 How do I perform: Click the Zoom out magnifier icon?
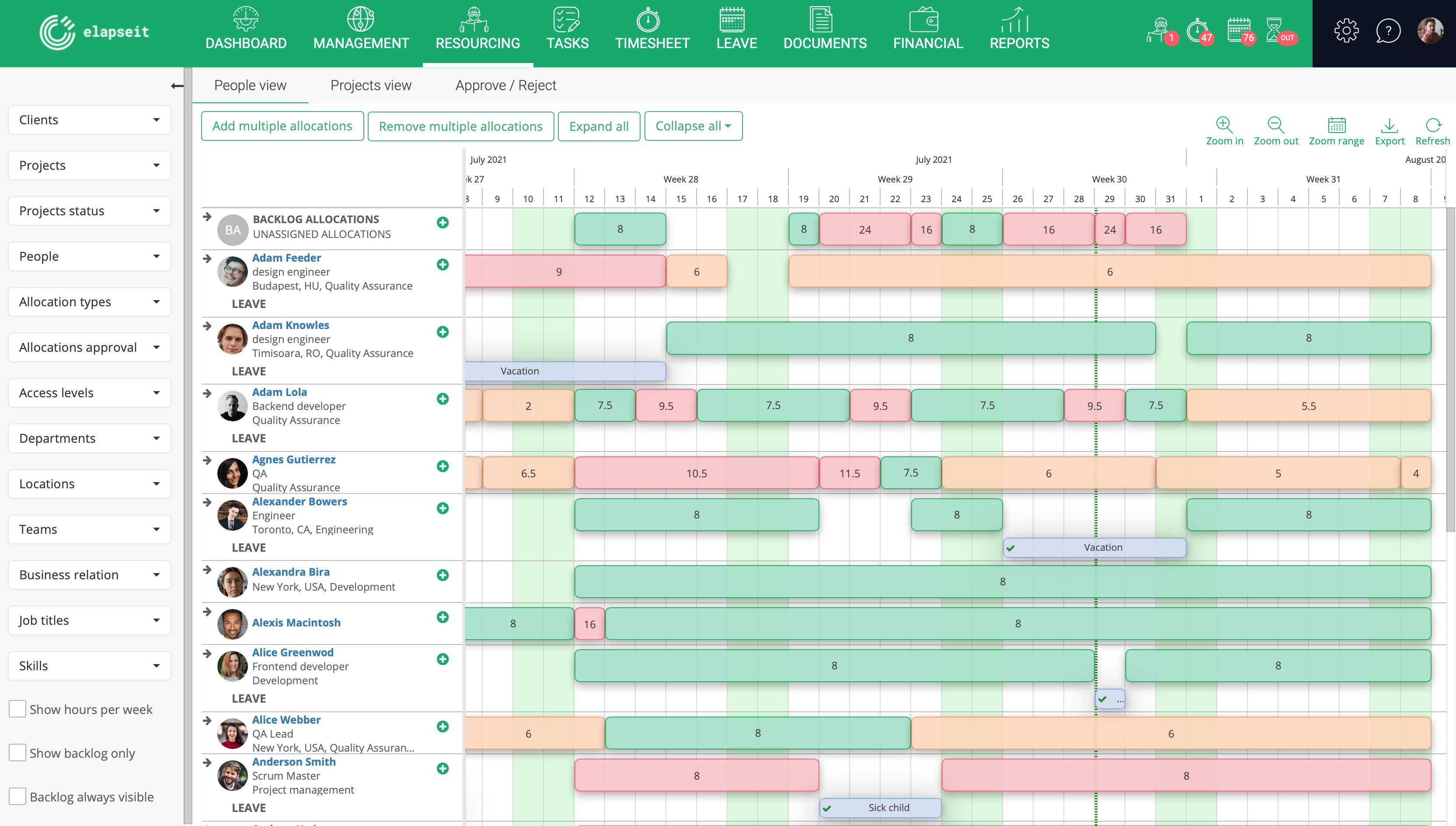(1275, 126)
